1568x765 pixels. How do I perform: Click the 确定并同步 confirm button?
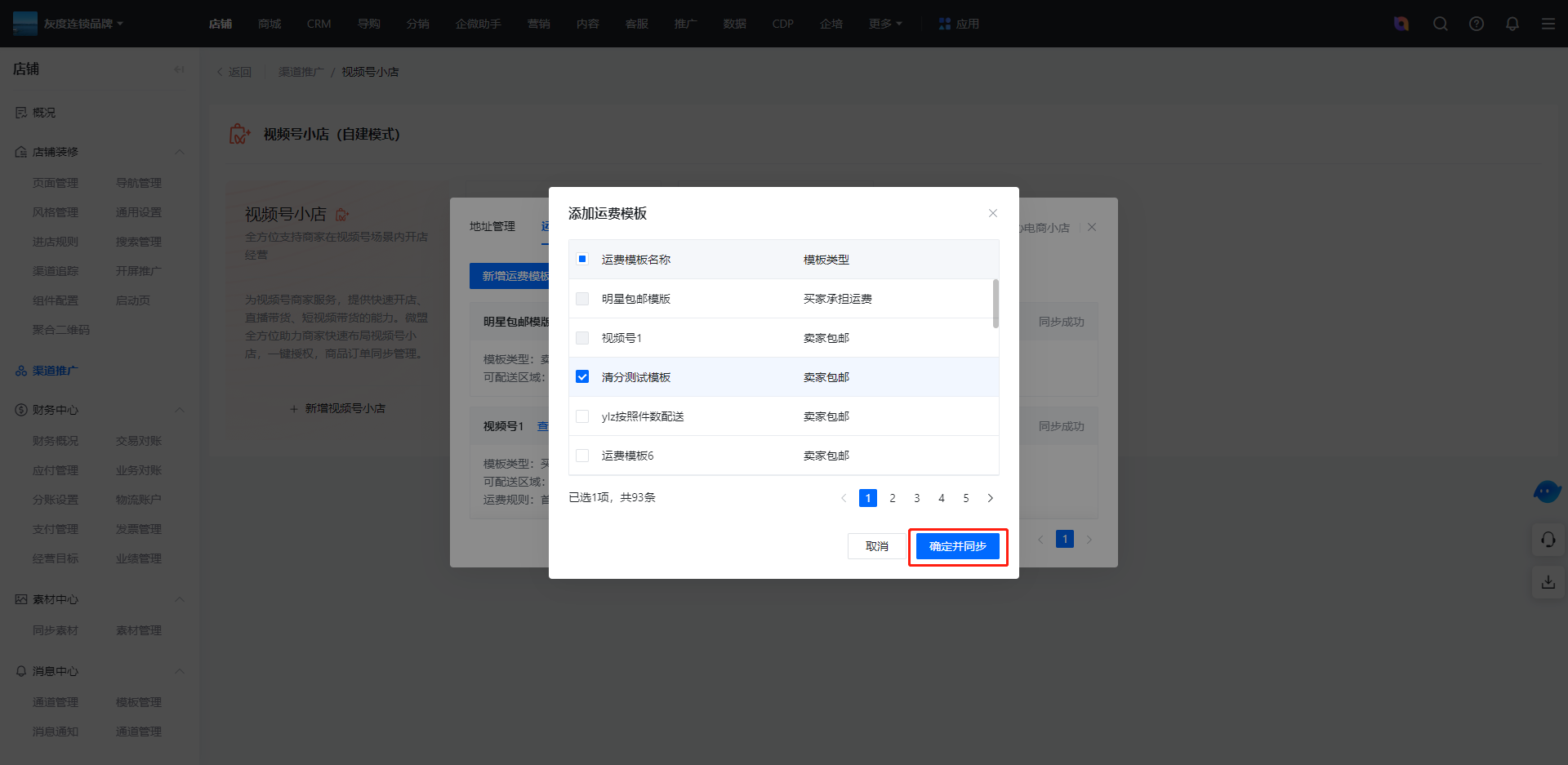958,546
